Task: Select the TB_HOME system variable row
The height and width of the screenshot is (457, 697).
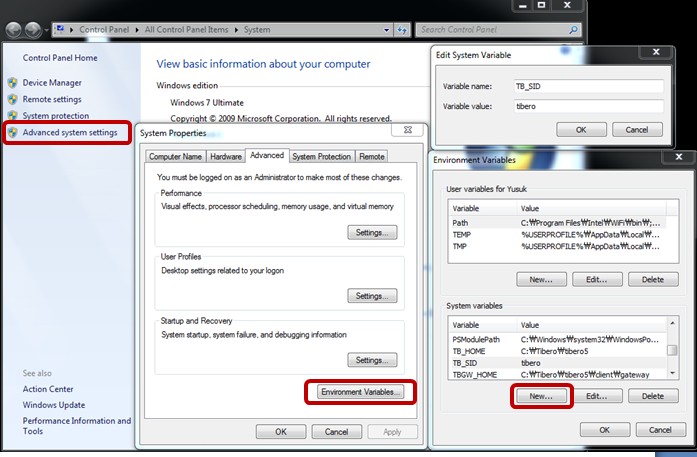Action: 557,351
